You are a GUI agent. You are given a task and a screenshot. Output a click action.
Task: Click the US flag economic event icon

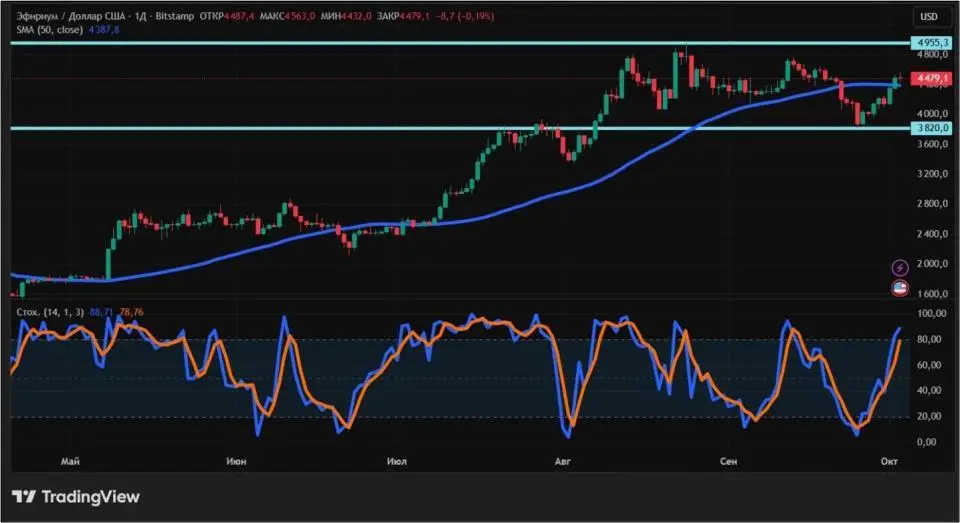(x=899, y=289)
